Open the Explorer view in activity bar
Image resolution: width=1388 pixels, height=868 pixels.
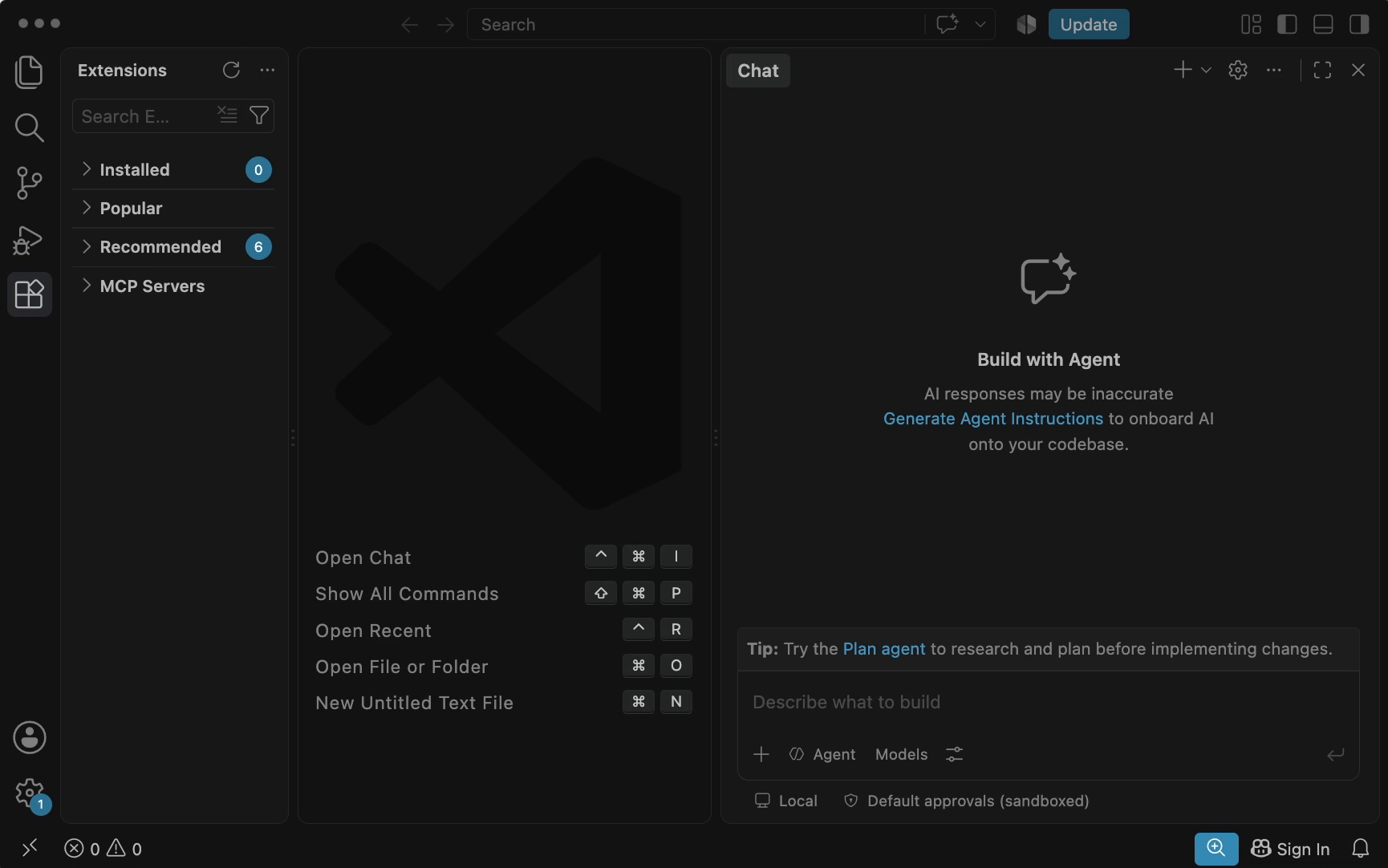[29, 72]
